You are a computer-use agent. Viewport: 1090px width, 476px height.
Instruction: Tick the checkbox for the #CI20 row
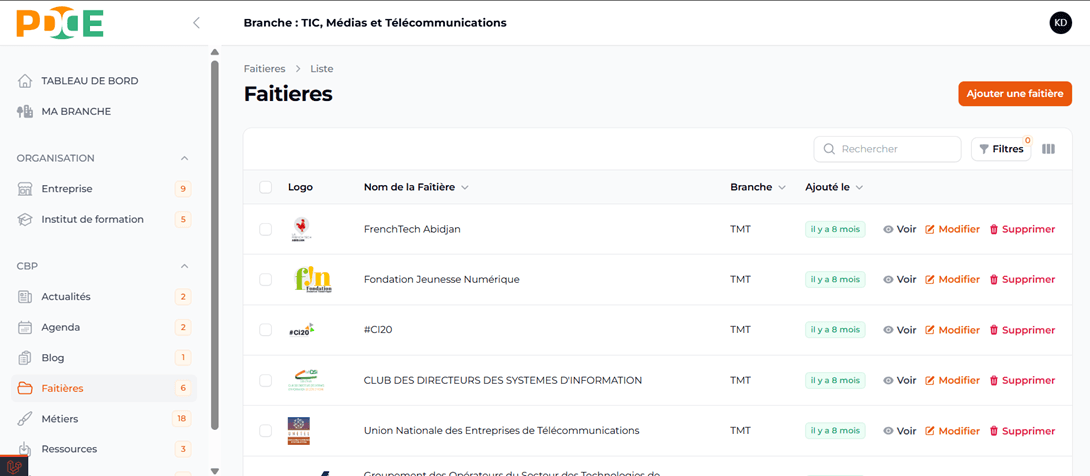(x=265, y=330)
